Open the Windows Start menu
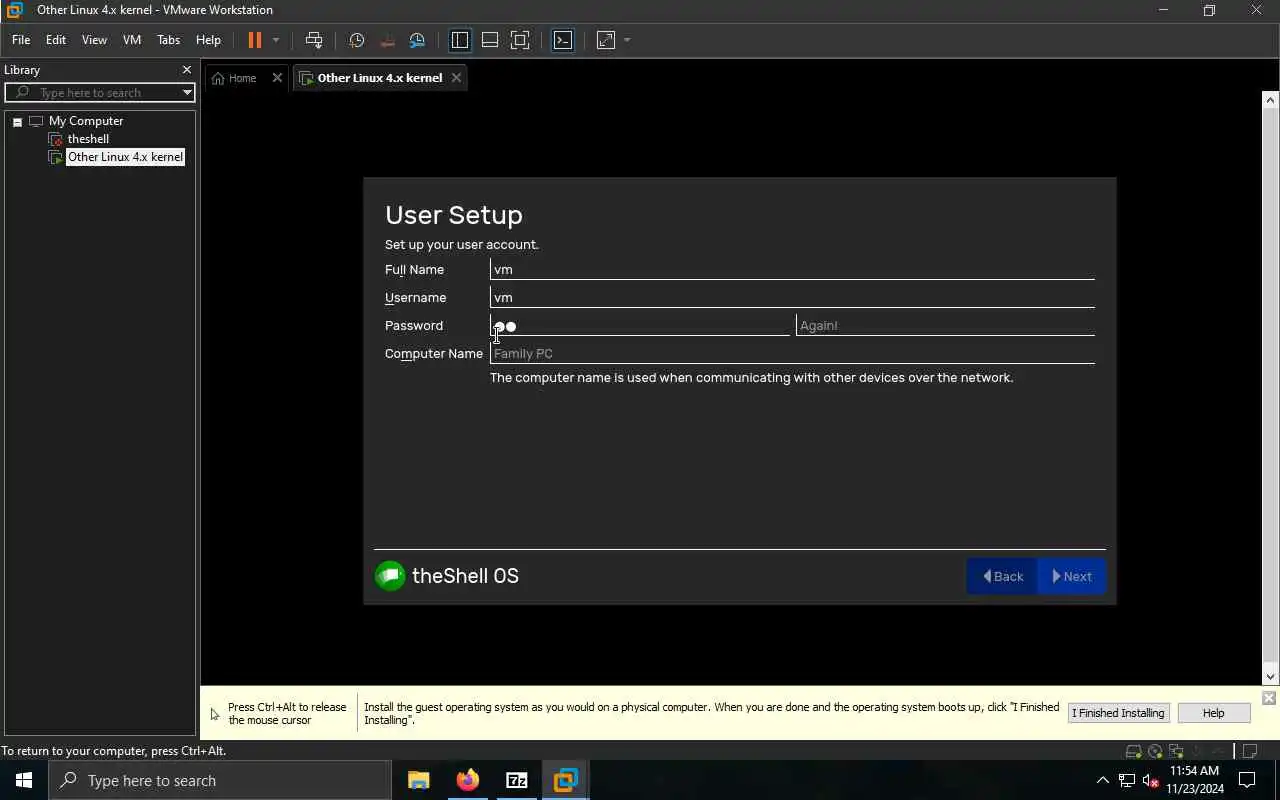 24,781
